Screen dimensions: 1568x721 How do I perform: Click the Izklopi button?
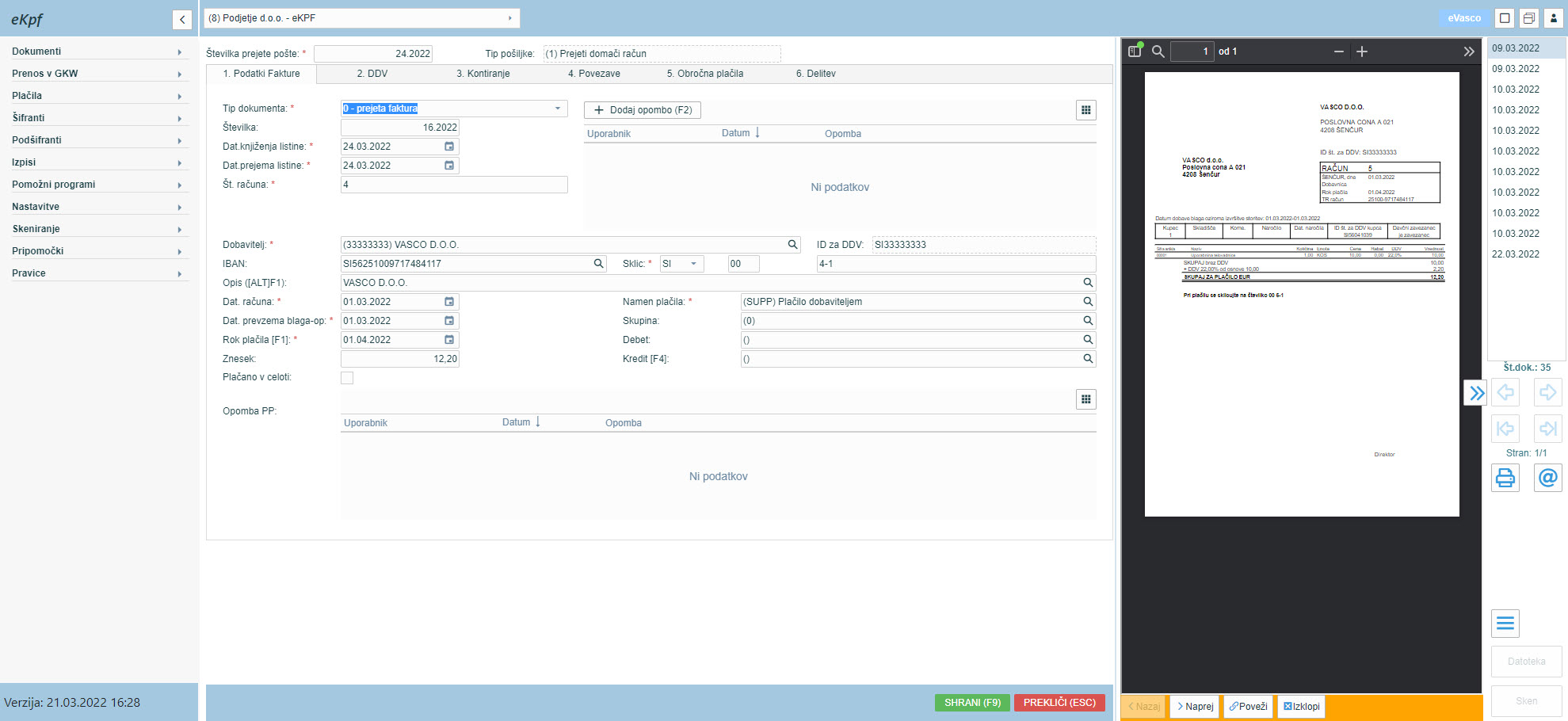click(x=1301, y=707)
